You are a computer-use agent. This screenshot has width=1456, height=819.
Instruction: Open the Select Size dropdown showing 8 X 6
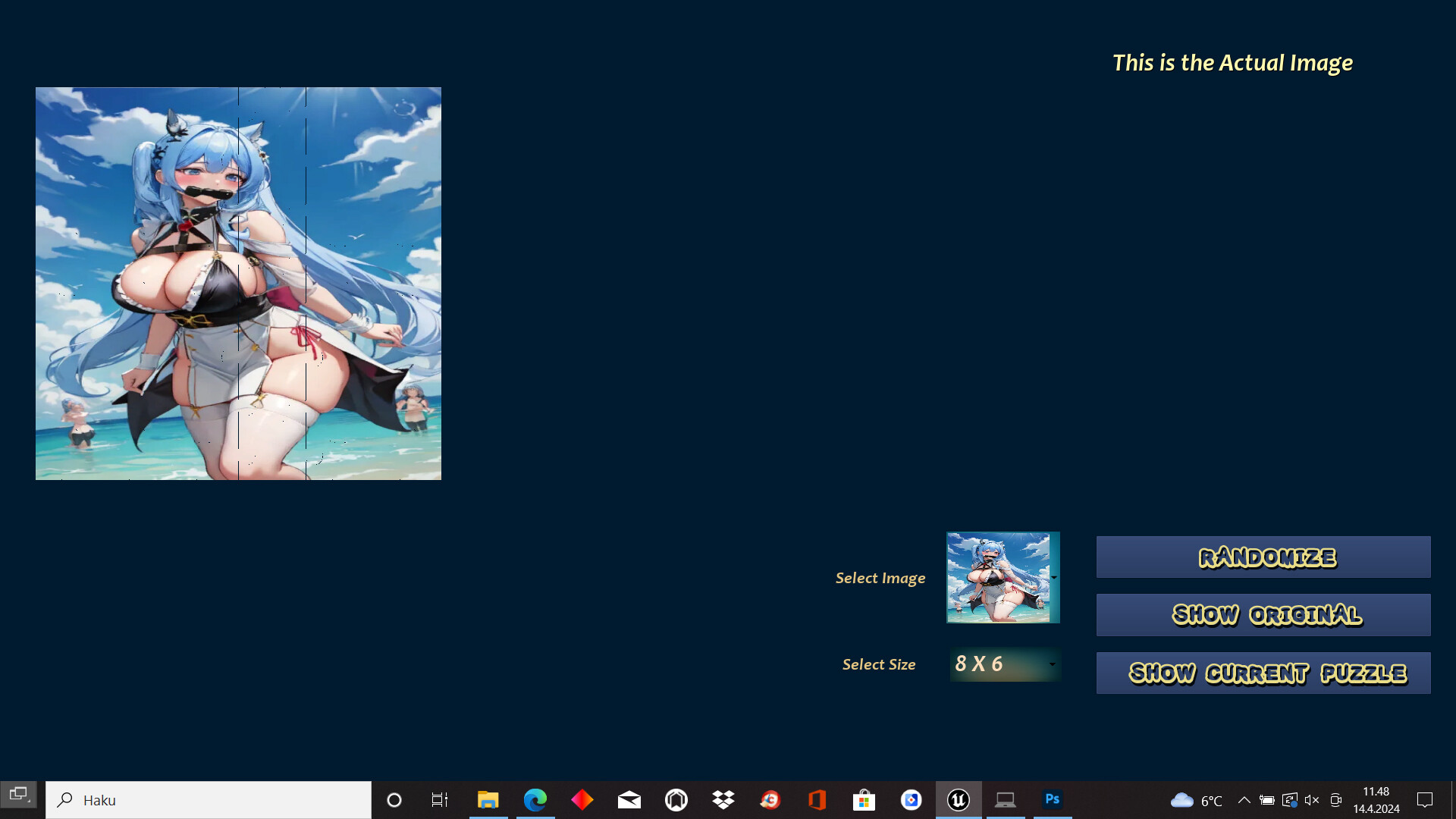1004,664
